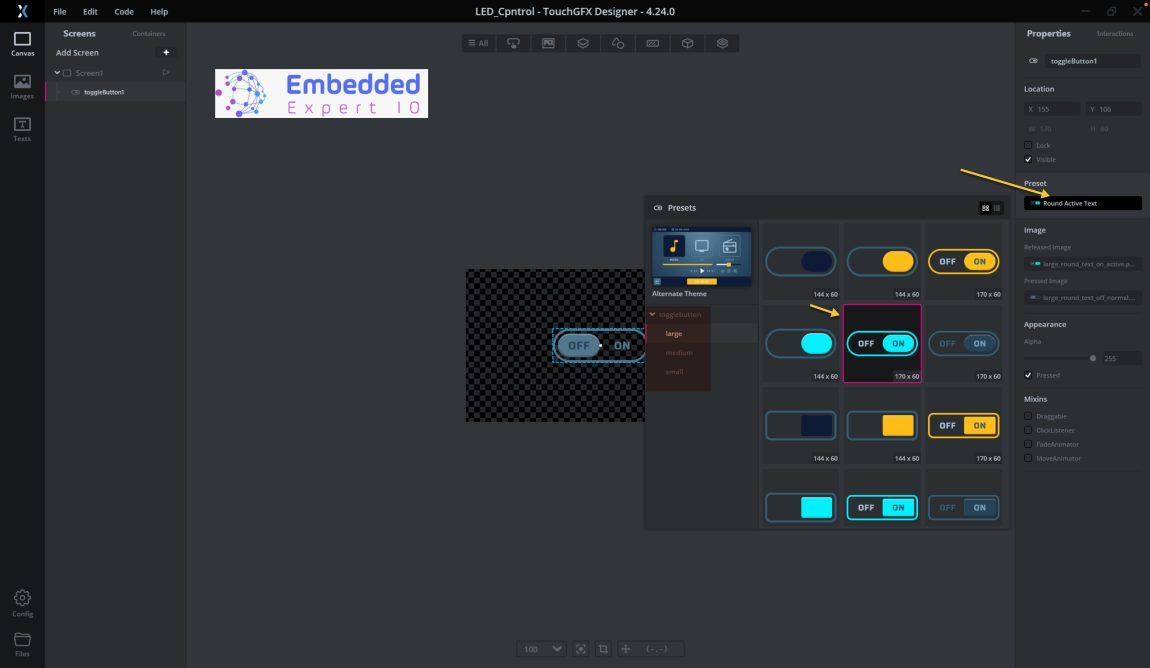Open the Edit menu
The width and height of the screenshot is (1150, 668).
[89, 11]
